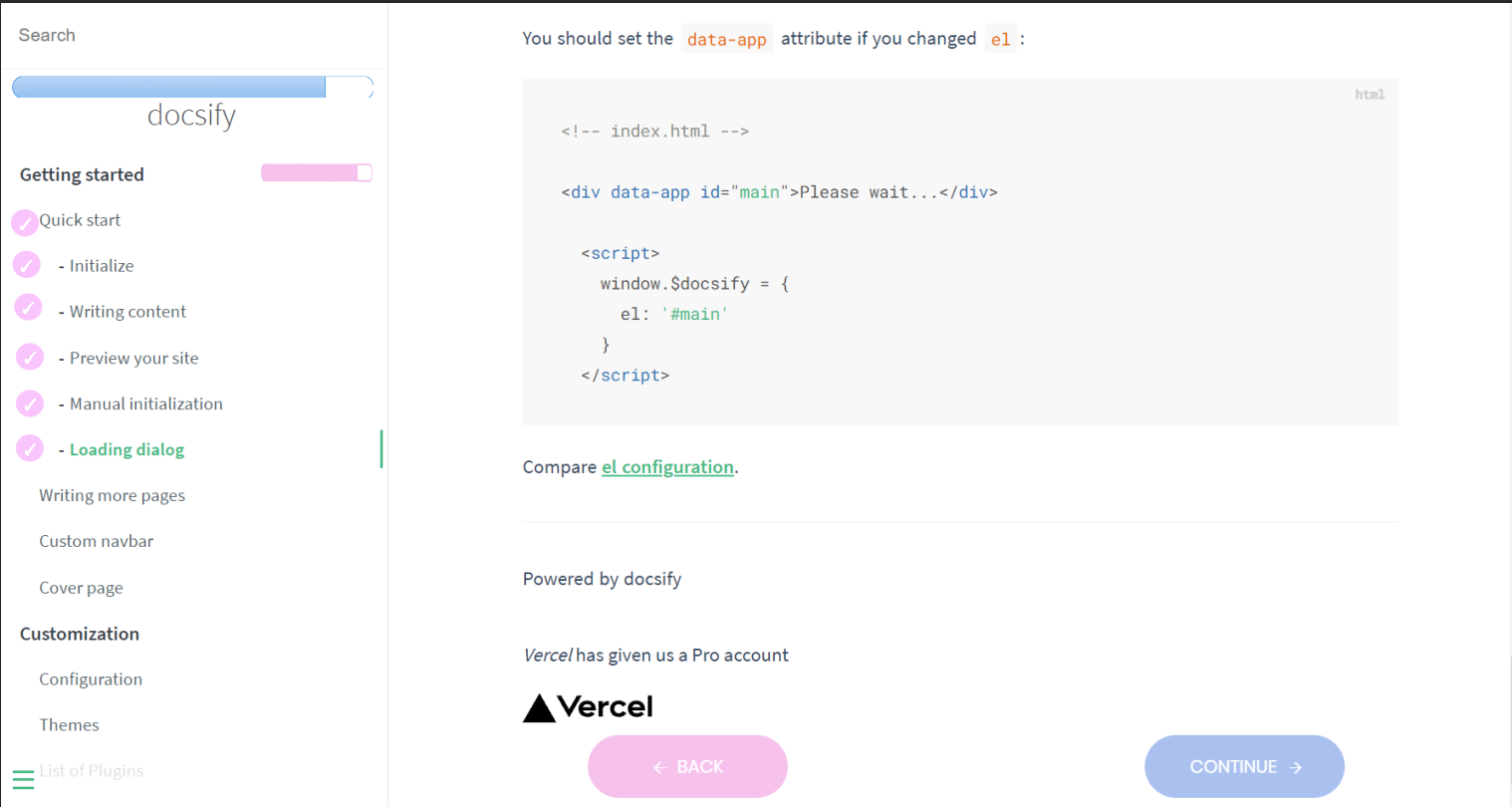Screen dimensions: 1512x807
Task: Open the Writing more pages item
Action: [x=112, y=495]
